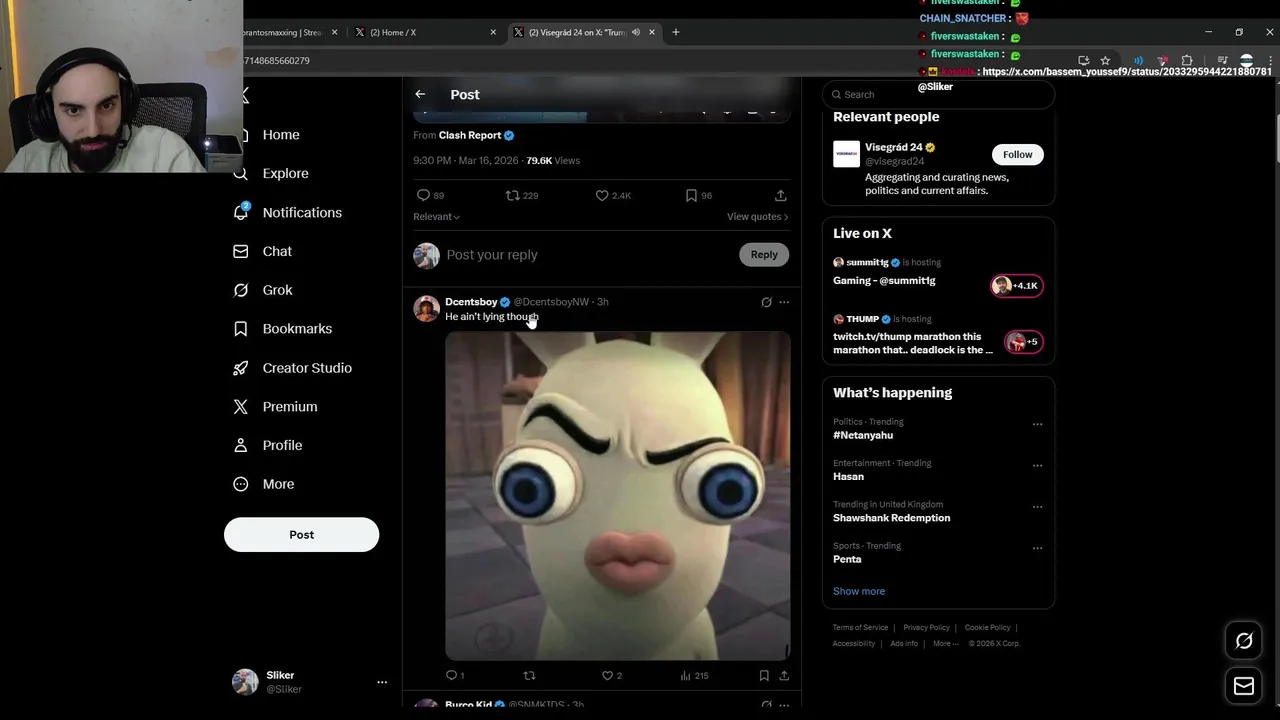Share the main post

780,195
